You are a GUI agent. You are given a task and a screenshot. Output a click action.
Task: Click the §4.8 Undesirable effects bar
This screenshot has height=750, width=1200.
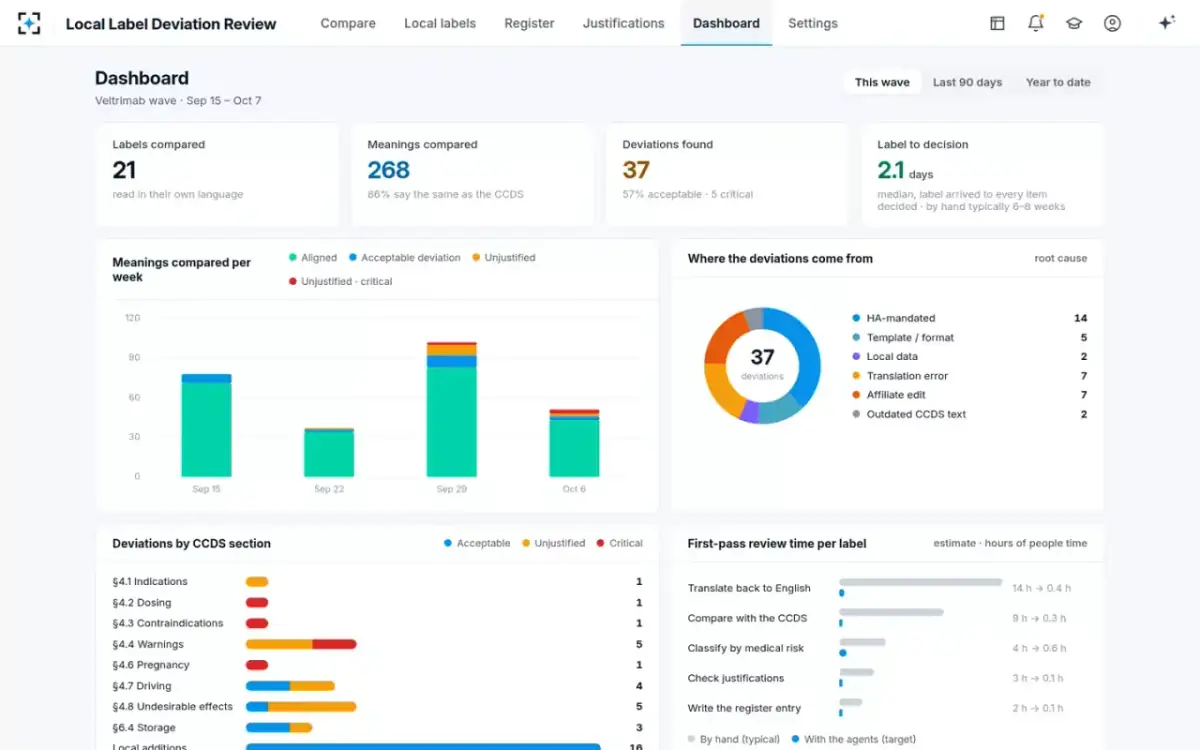tap(301, 706)
